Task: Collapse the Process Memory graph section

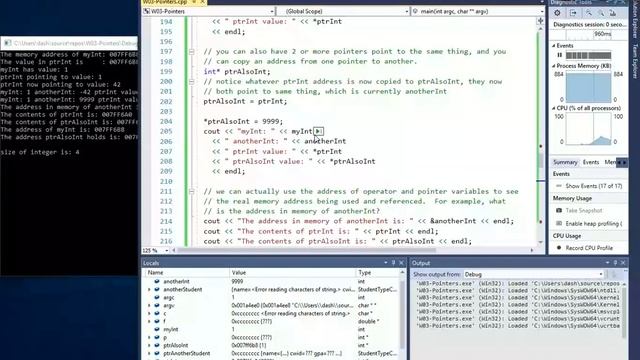Action: [554, 66]
